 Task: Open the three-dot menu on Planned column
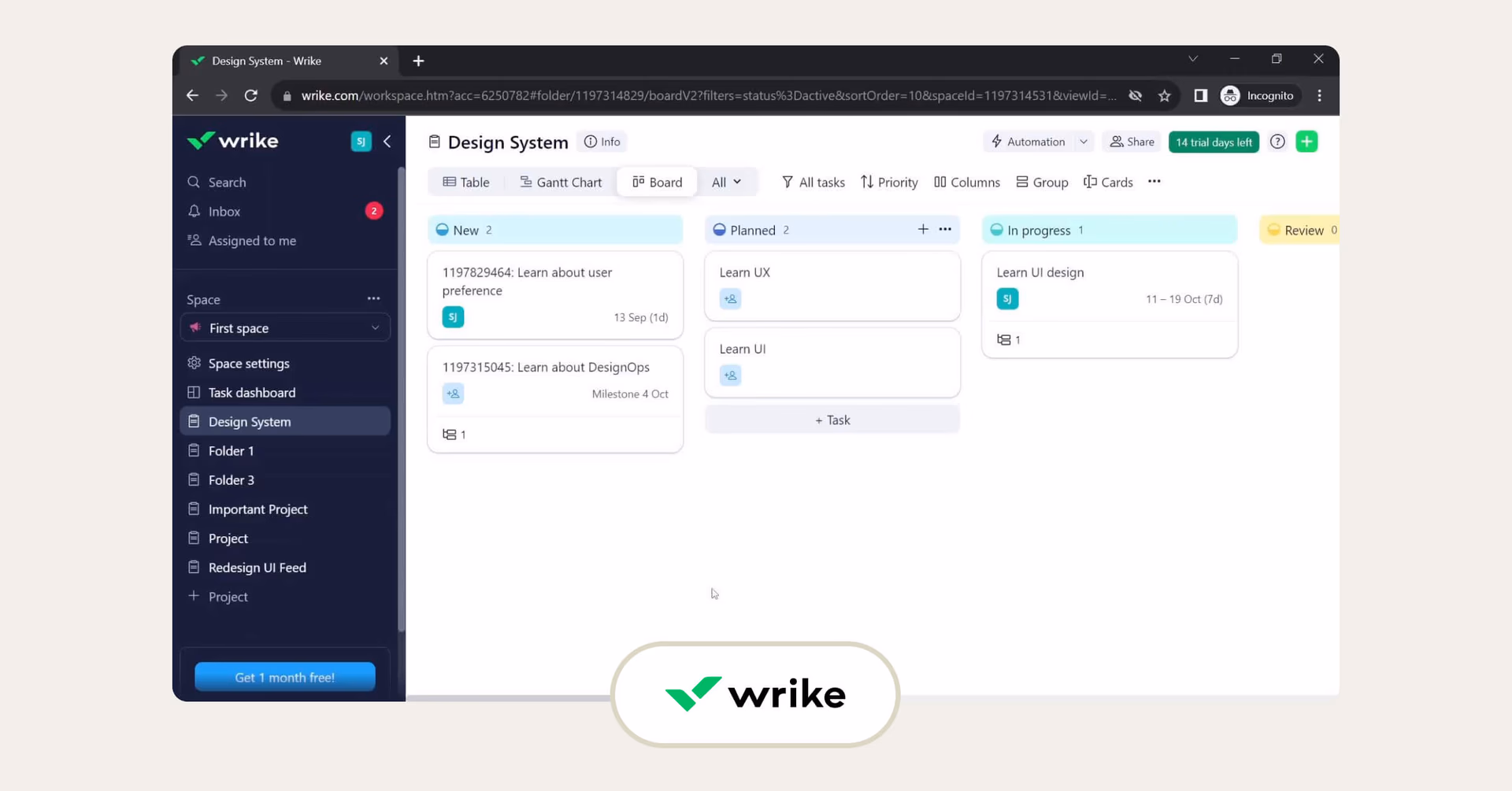click(x=944, y=229)
